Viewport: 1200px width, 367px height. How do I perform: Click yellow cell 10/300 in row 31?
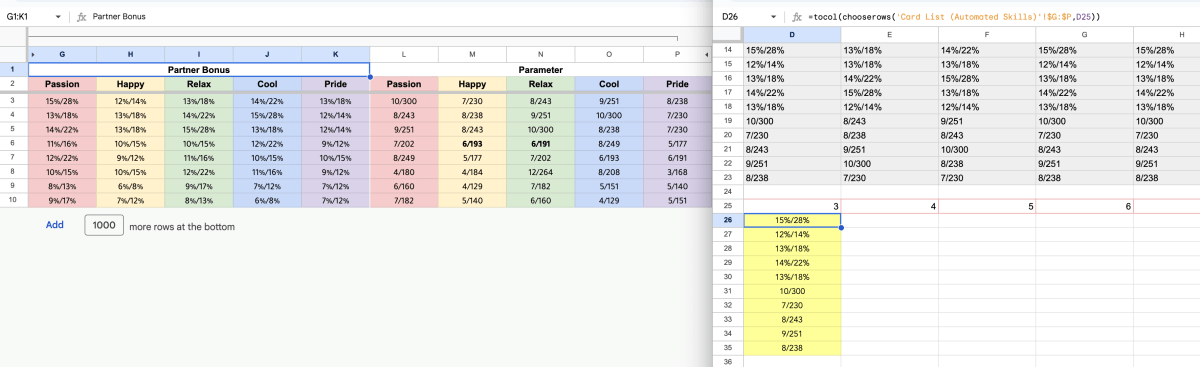[791, 291]
